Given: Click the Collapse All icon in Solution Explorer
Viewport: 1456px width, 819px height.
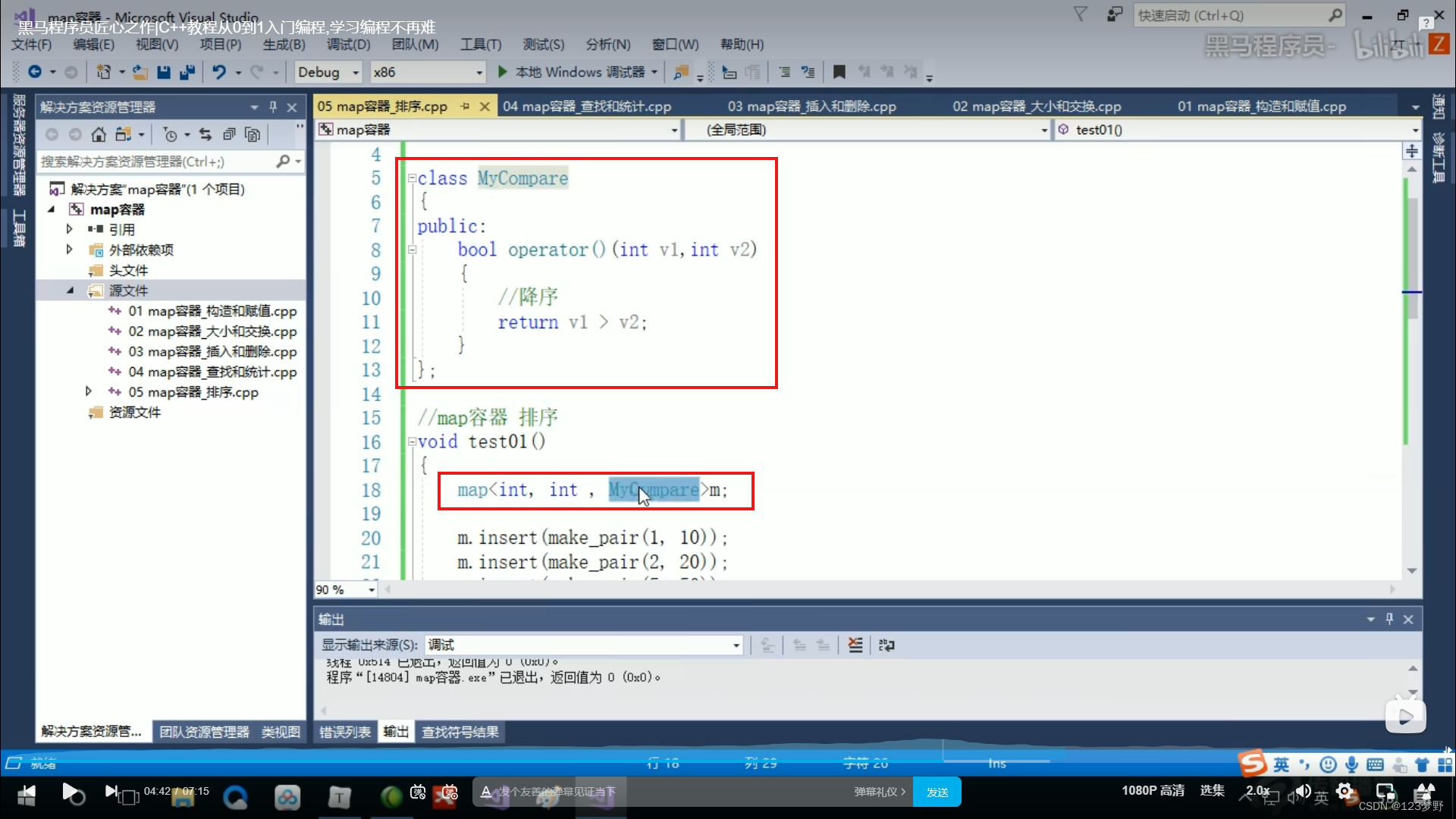Looking at the screenshot, I should click(229, 135).
